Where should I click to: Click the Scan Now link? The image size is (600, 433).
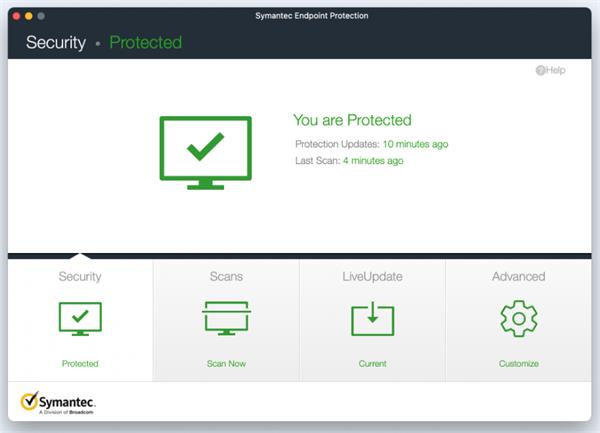(x=226, y=363)
